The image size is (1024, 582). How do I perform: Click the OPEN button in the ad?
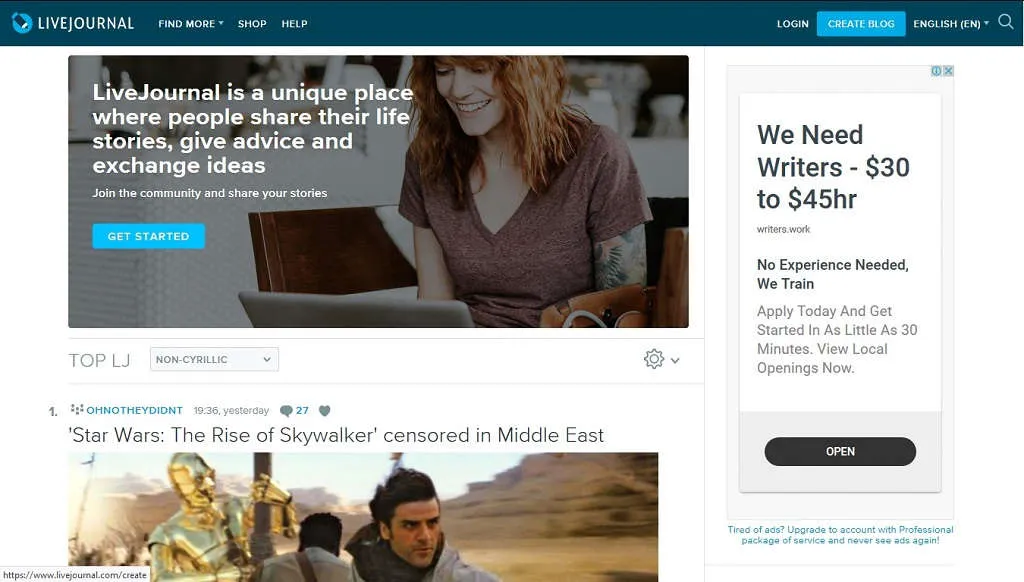coord(840,451)
